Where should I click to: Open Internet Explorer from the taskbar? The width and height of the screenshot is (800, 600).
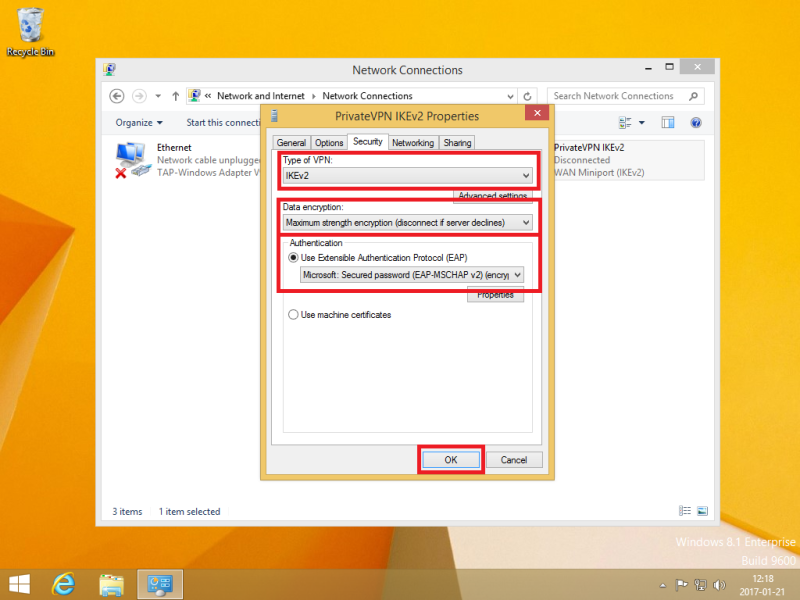(64, 583)
